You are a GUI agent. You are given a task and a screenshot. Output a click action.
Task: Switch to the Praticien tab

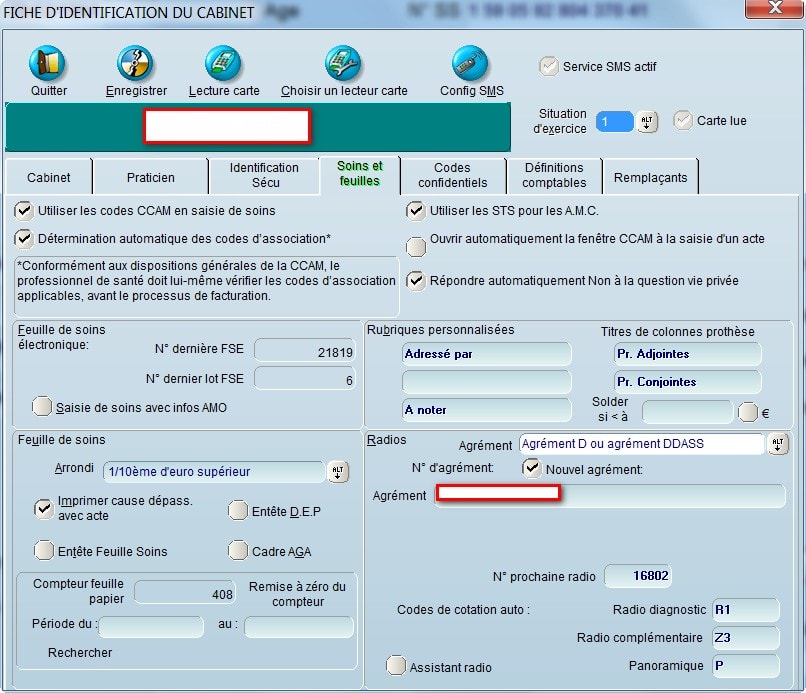(150, 178)
